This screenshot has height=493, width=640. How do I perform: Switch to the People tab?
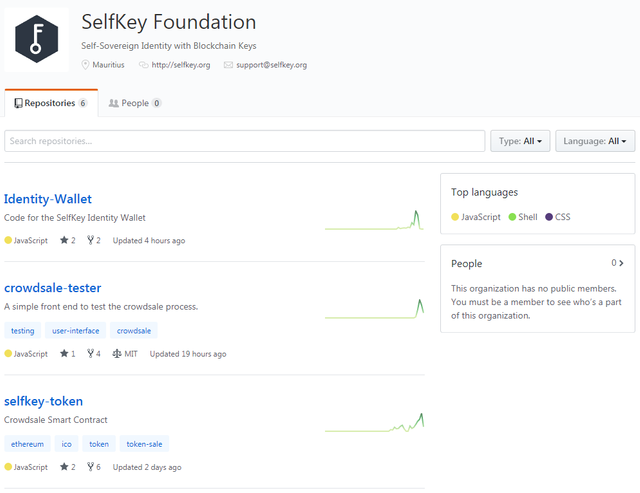pos(135,103)
